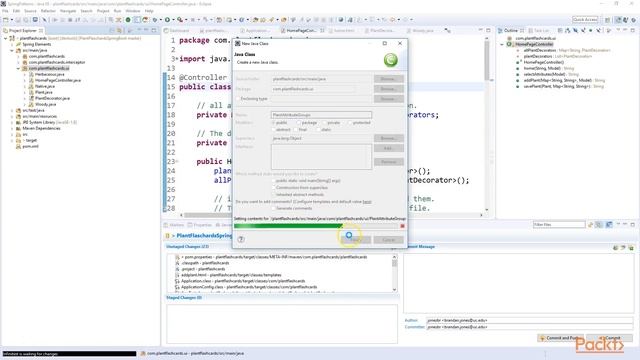
Task: Open the New item toolbar icon
Action: pyautogui.click(x=6, y=20)
